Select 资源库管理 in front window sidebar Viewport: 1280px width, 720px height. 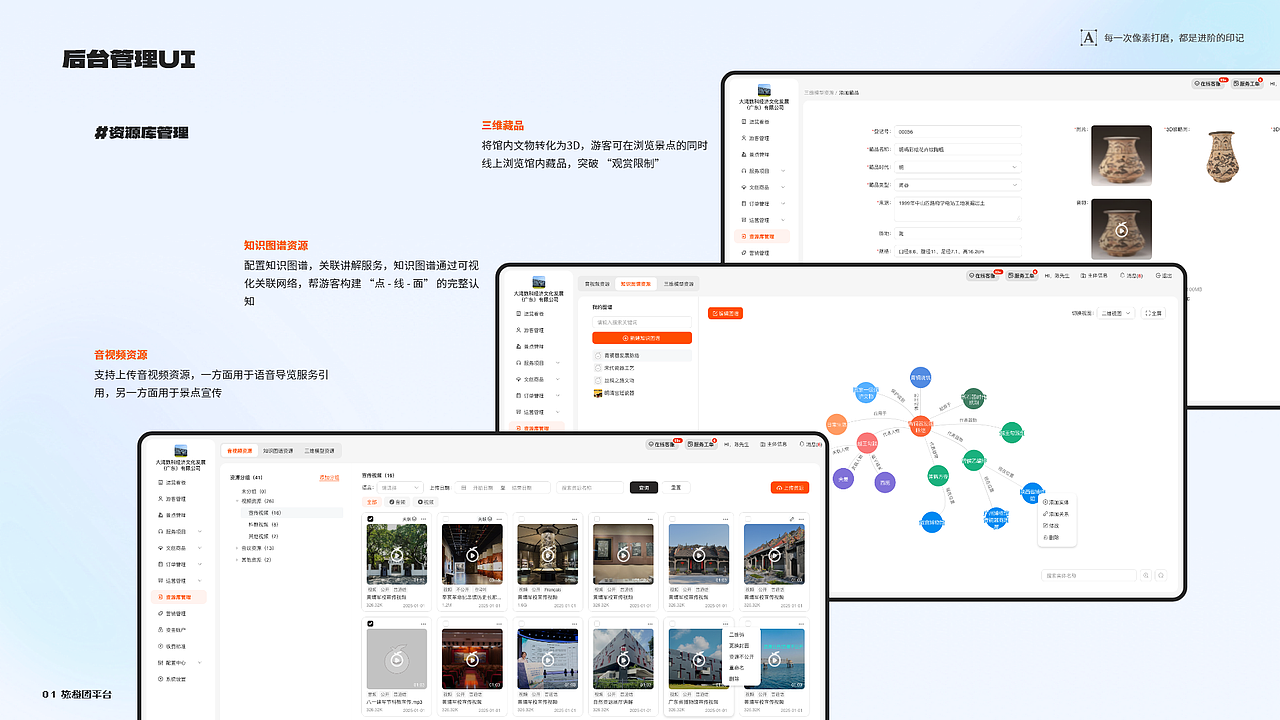(x=179, y=597)
